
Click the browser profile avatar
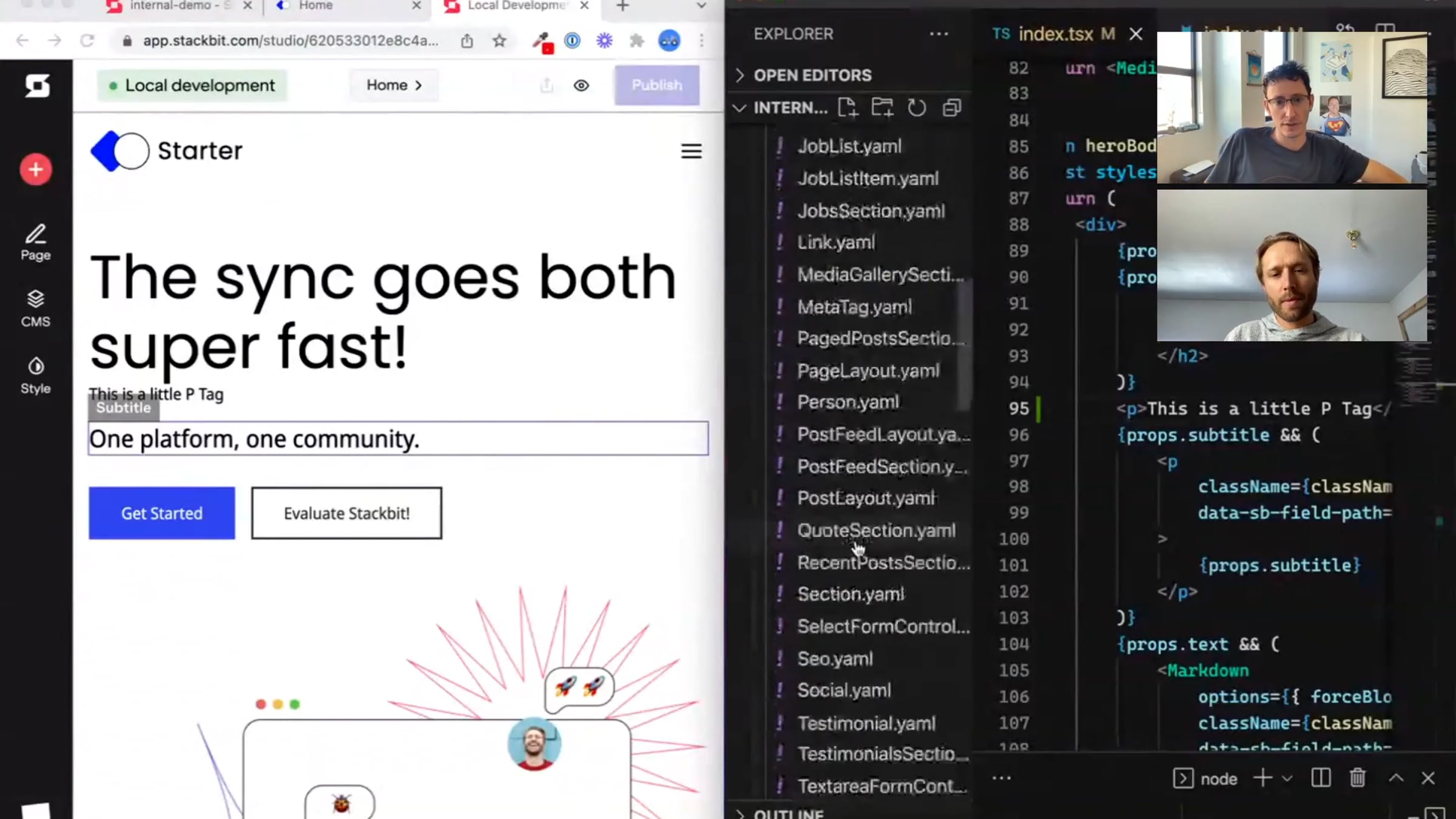[x=669, y=41]
